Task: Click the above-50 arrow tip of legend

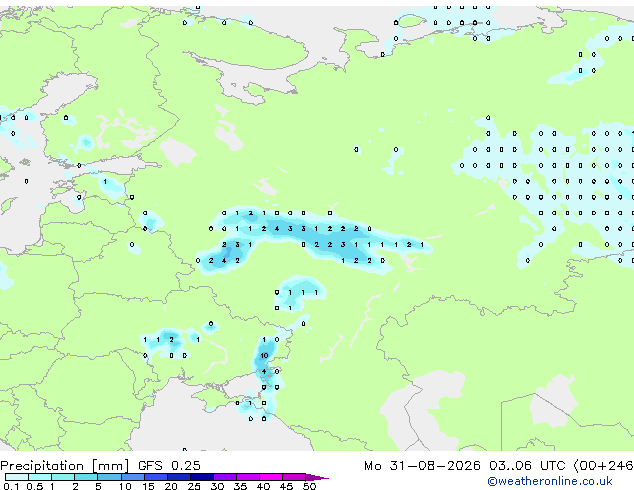Action: tap(317, 477)
